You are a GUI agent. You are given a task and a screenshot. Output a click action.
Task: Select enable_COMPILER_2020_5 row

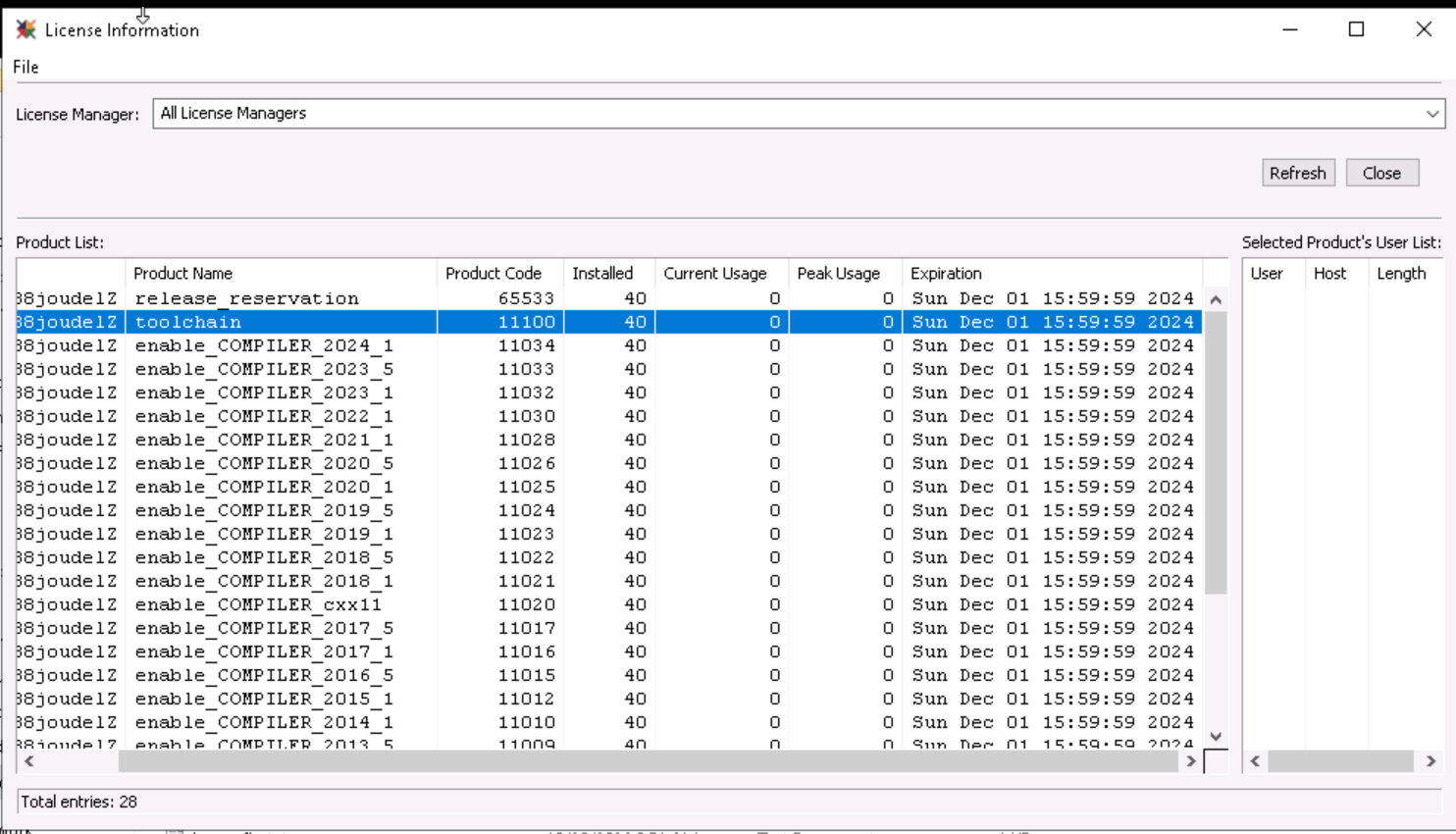pyautogui.click(x=609, y=463)
